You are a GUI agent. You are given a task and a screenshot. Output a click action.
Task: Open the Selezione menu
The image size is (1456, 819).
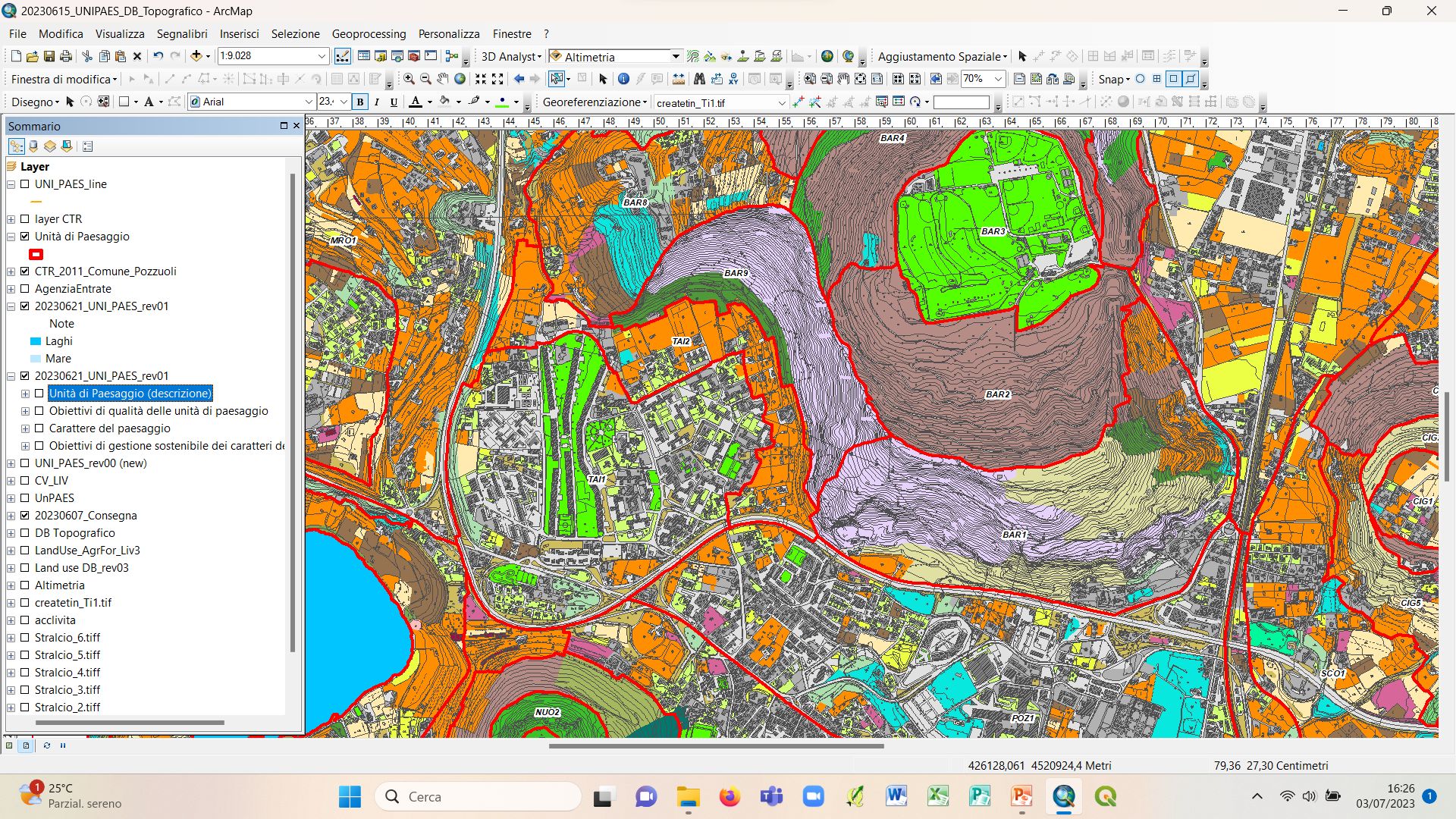click(x=296, y=34)
